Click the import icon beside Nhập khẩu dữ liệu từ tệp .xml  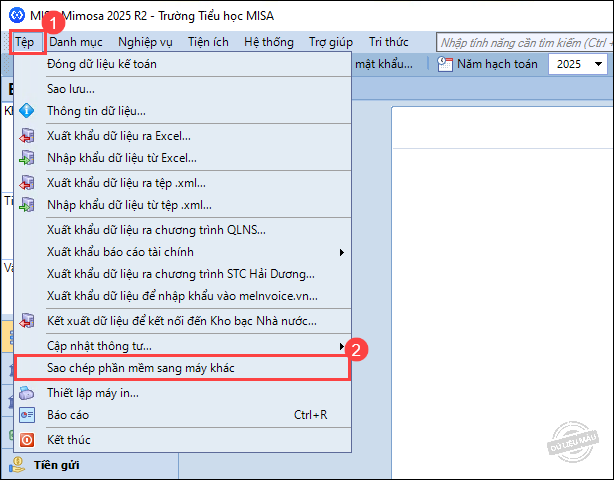(x=27, y=205)
